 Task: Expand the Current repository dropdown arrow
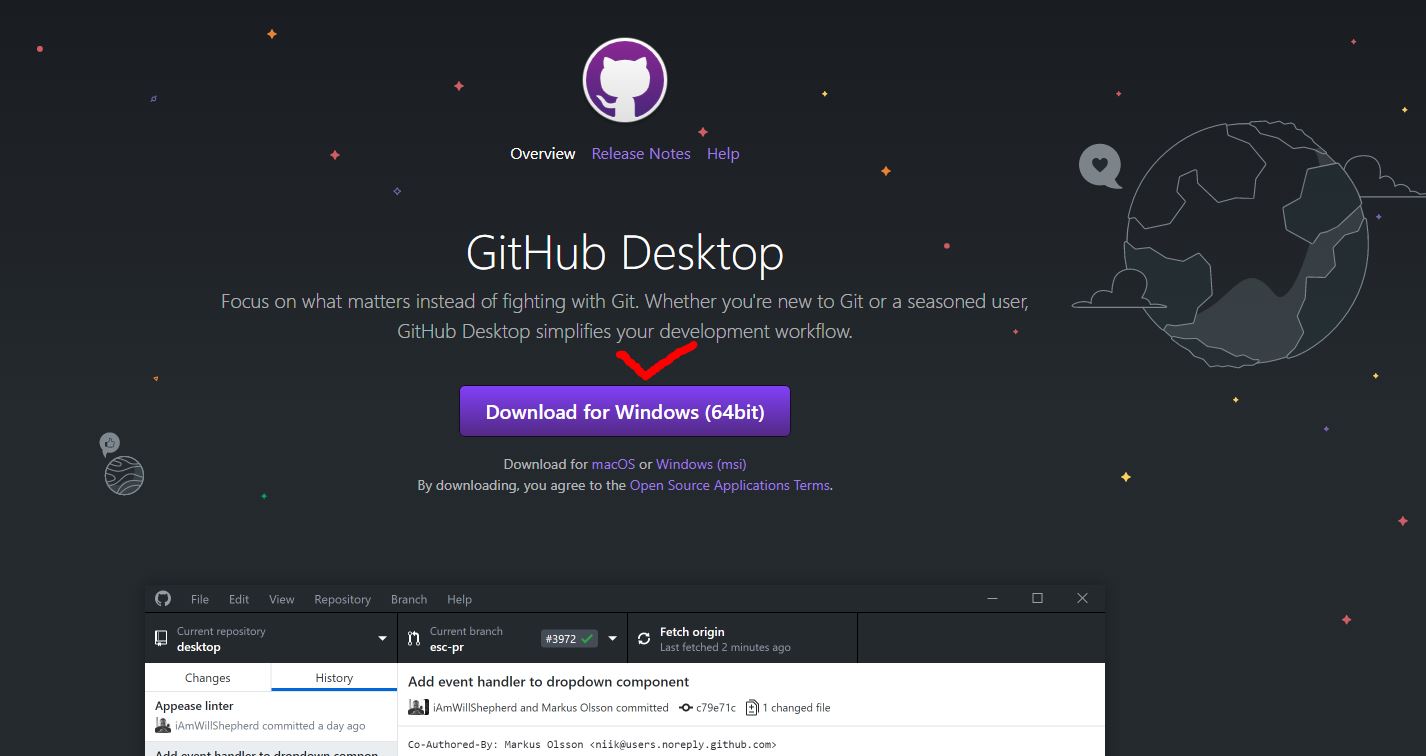pos(382,638)
